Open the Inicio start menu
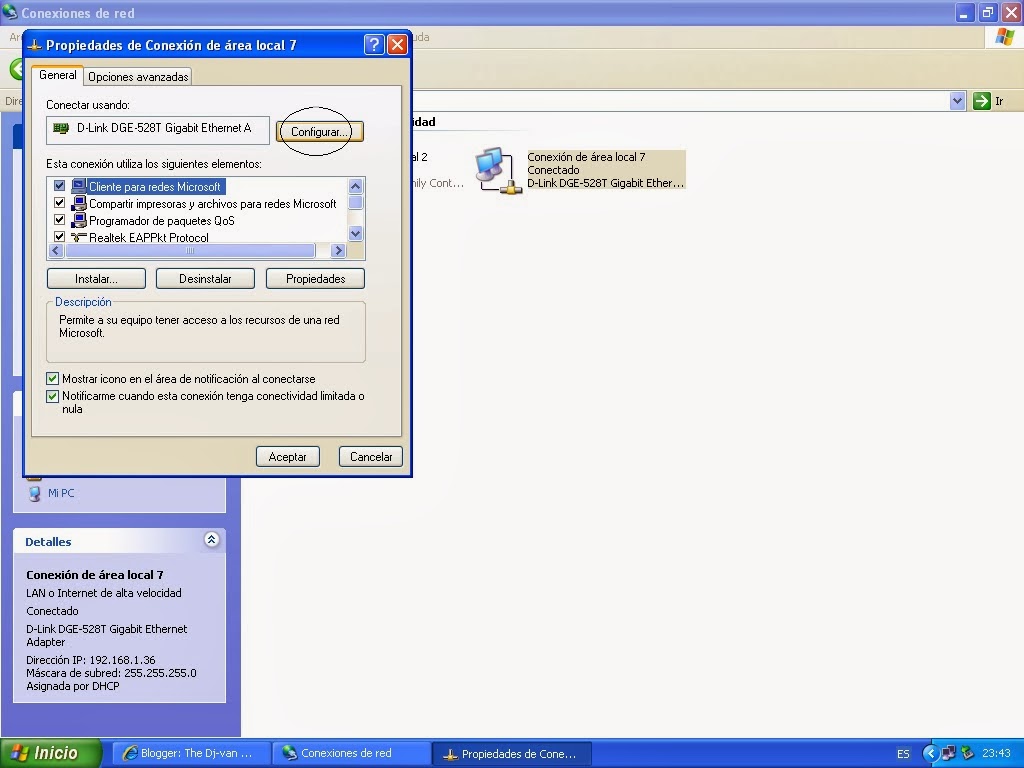Screen dimensions: 1024x768 click(51, 753)
